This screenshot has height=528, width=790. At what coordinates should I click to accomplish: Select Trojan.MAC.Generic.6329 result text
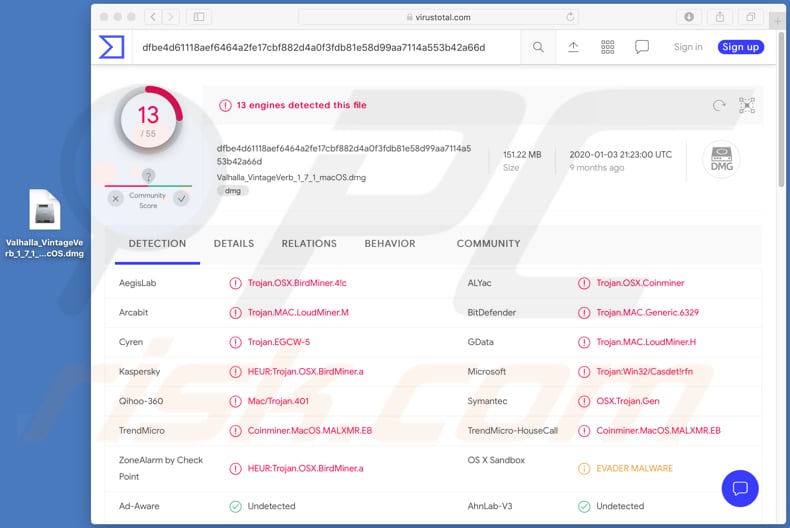pyautogui.click(x=647, y=312)
